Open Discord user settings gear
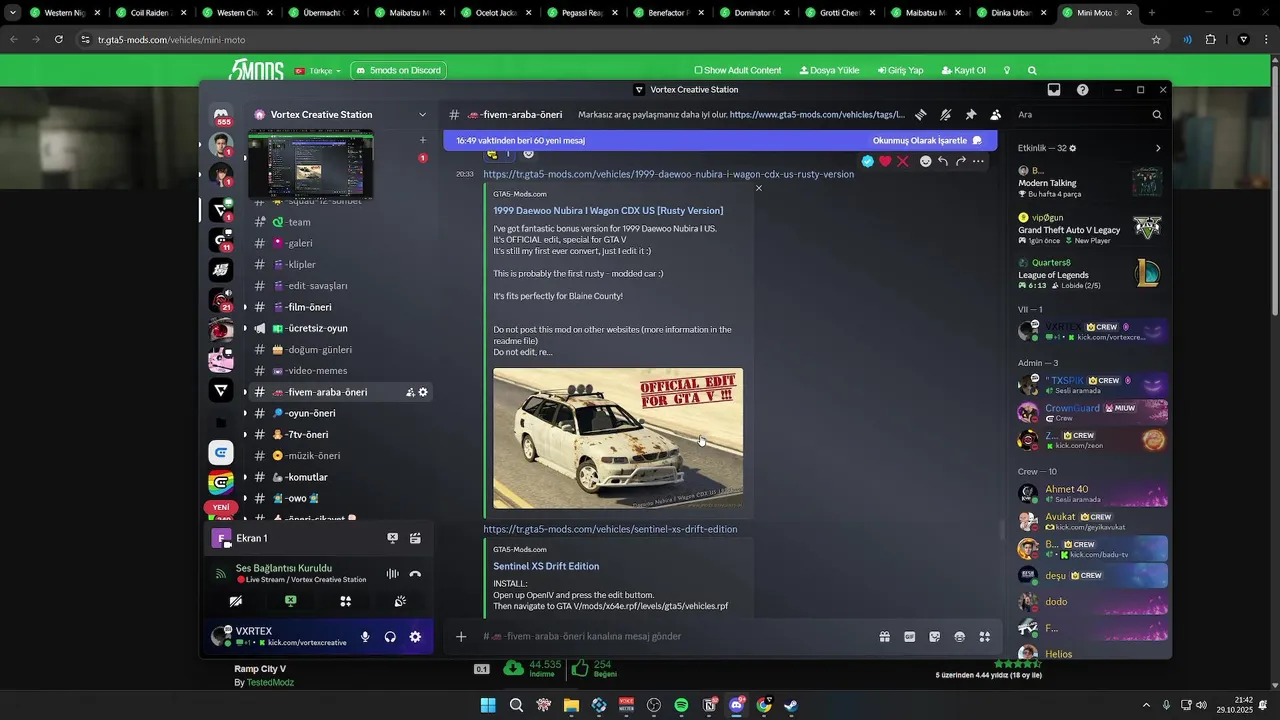 [415, 637]
